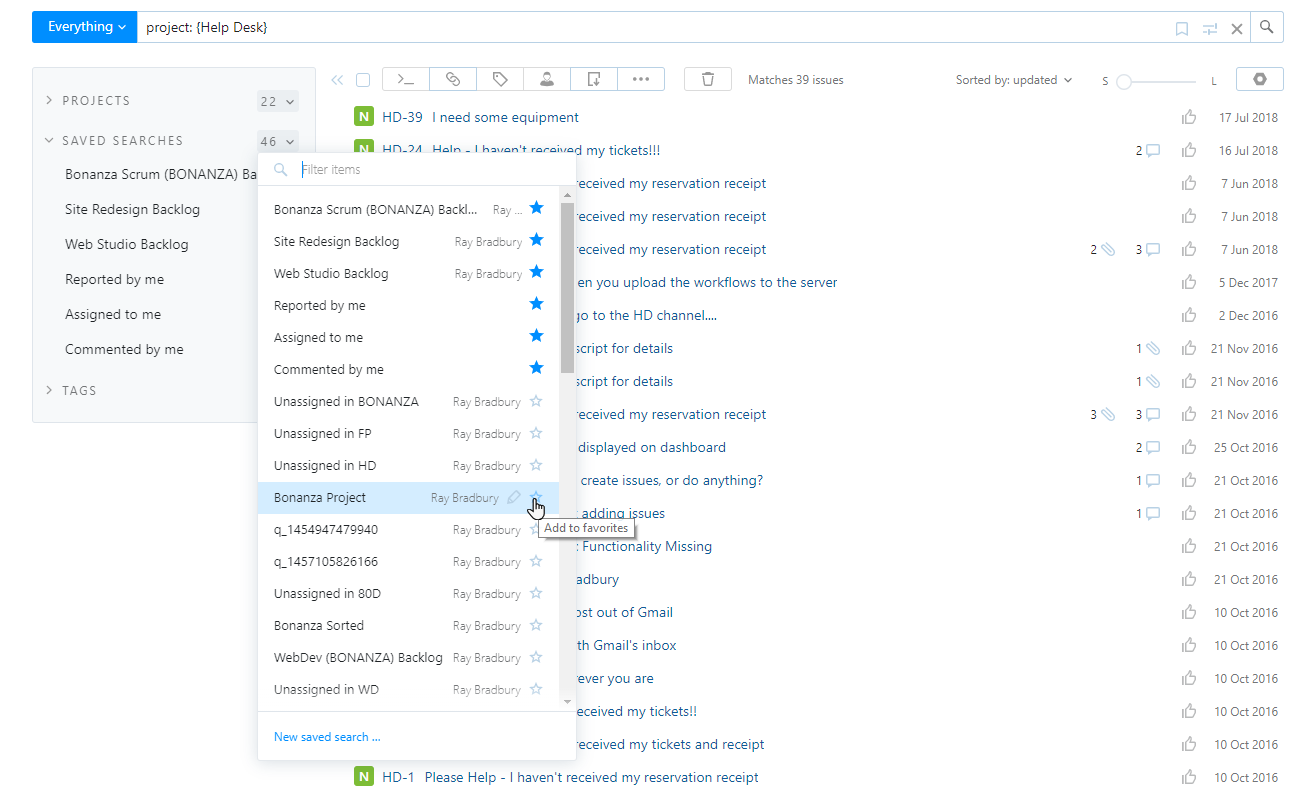The width and height of the screenshot is (1315, 793).
Task: Add Bonanza Project to favorites star
Action: [536, 497]
